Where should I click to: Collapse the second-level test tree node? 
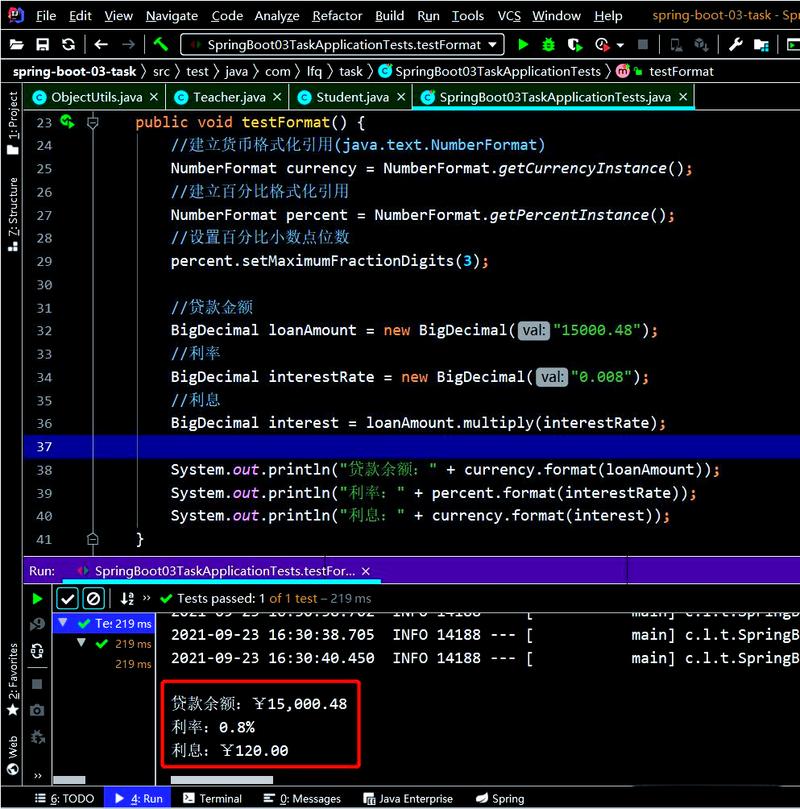coord(81,643)
